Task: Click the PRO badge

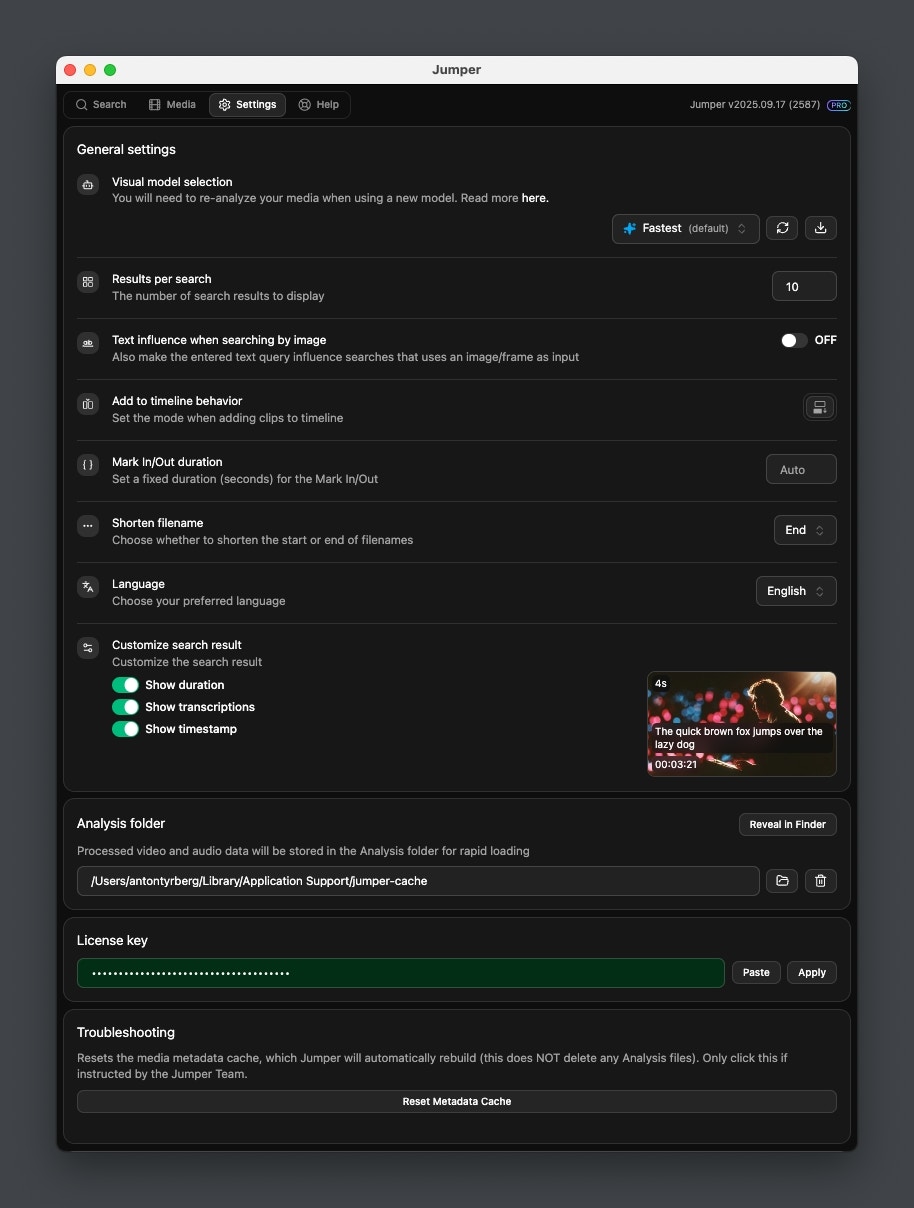Action: [838, 105]
